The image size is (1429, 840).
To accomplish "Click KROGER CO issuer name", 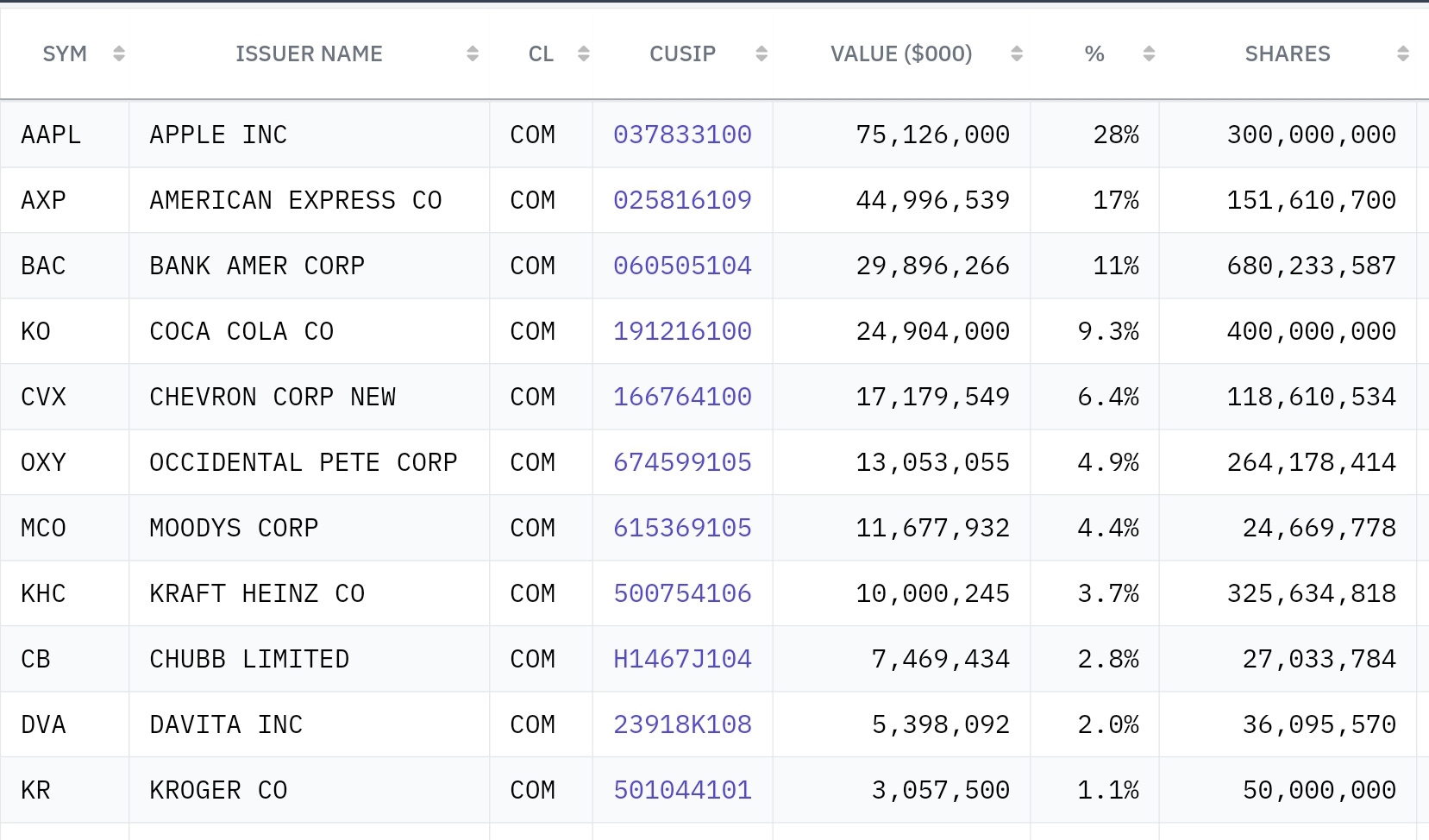I will pyautogui.click(x=218, y=790).
